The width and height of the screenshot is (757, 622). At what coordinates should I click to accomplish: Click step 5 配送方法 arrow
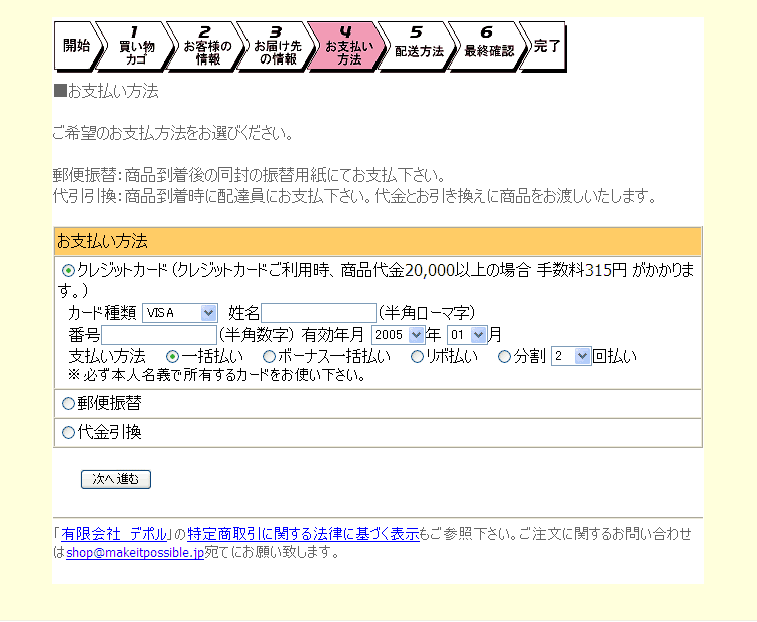pos(418,47)
